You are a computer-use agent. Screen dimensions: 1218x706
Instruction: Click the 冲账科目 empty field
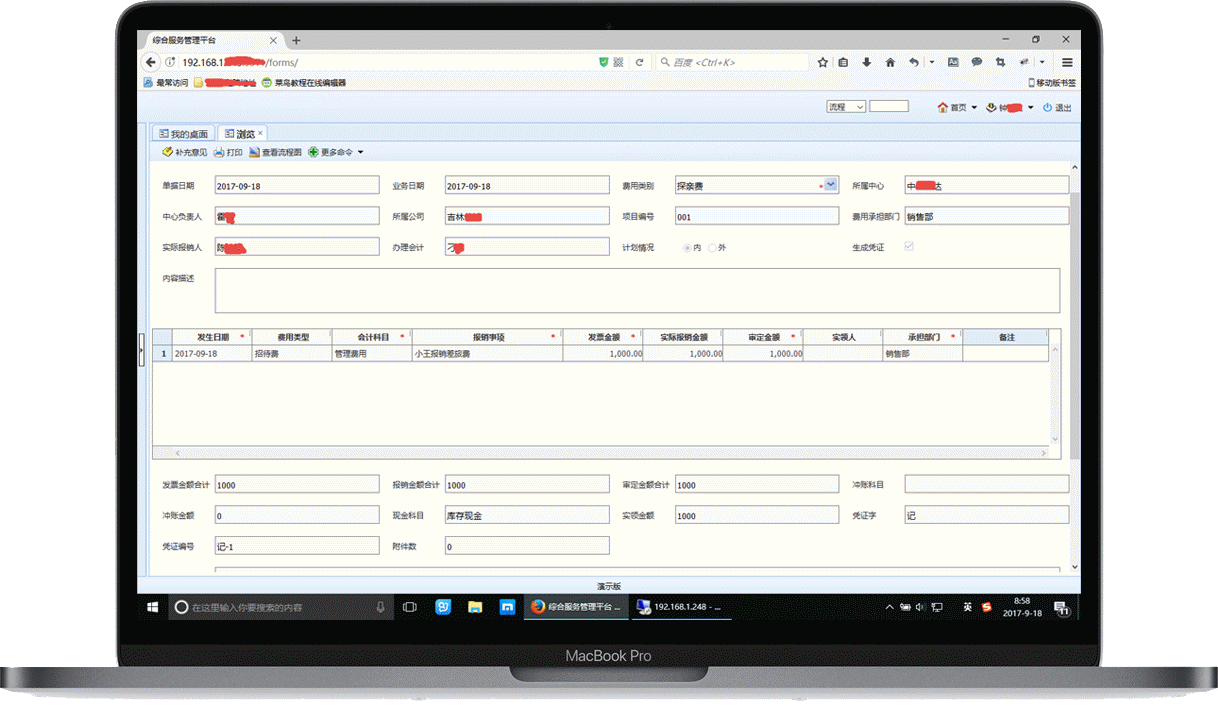tap(987, 484)
